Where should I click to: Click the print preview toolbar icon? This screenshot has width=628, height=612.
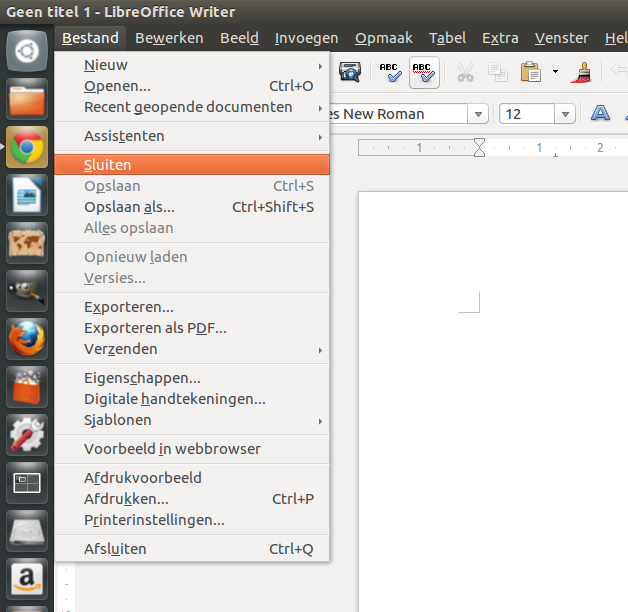tap(350, 72)
